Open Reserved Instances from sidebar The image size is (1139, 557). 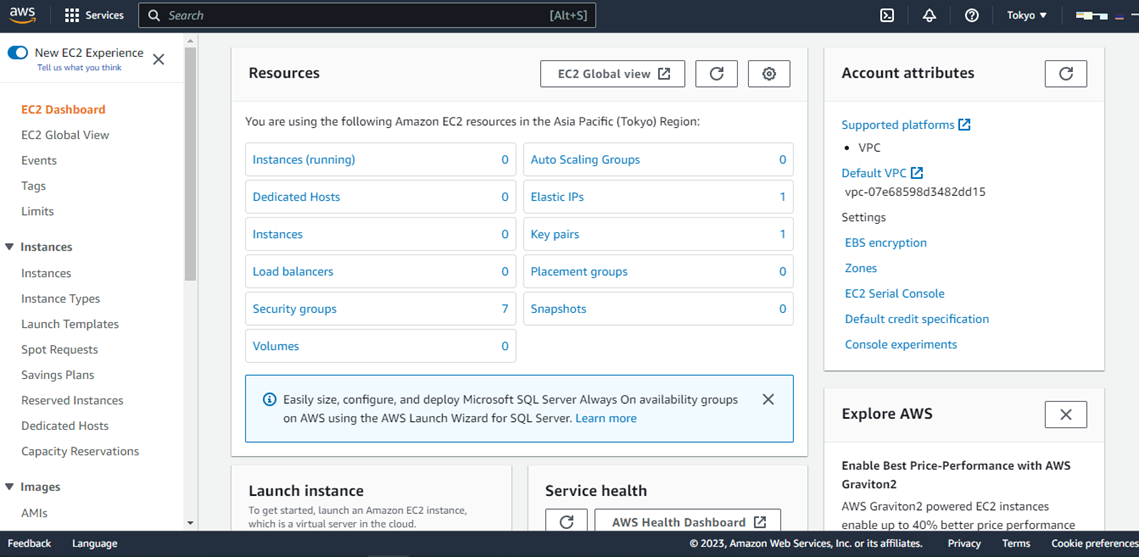coord(73,400)
